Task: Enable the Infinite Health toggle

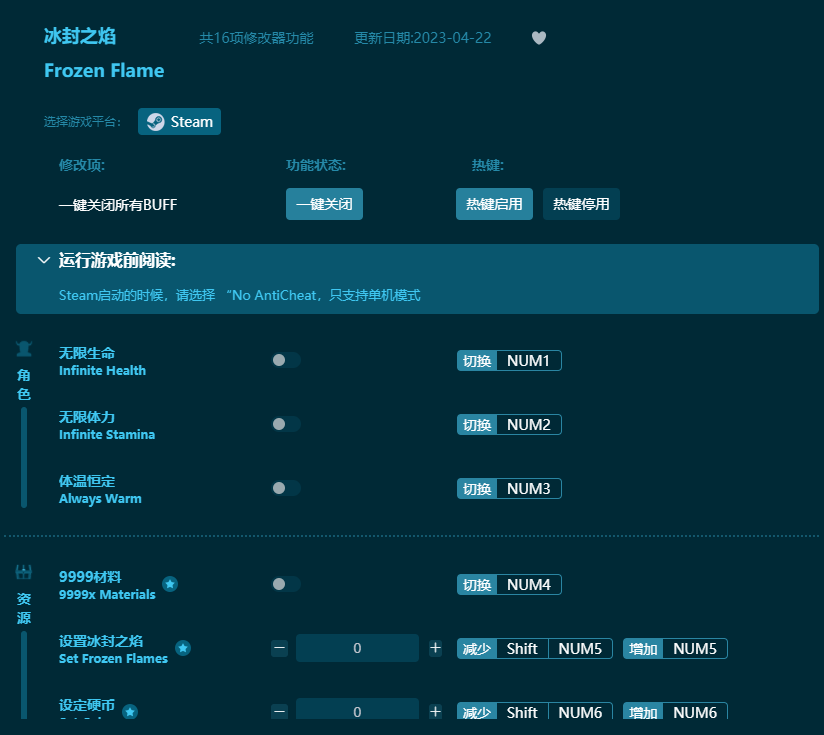Action: pyautogui.click(x=286, y=360)
